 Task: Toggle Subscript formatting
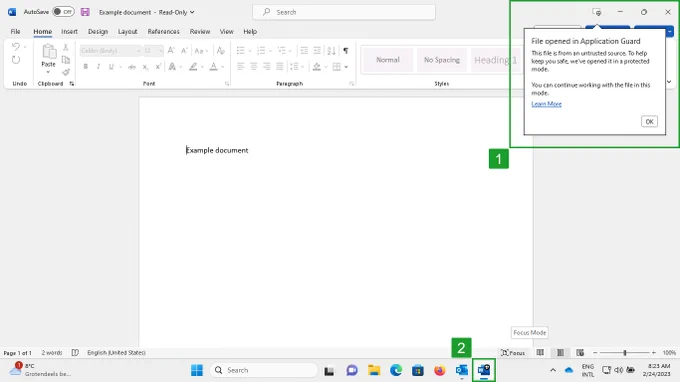145,67
